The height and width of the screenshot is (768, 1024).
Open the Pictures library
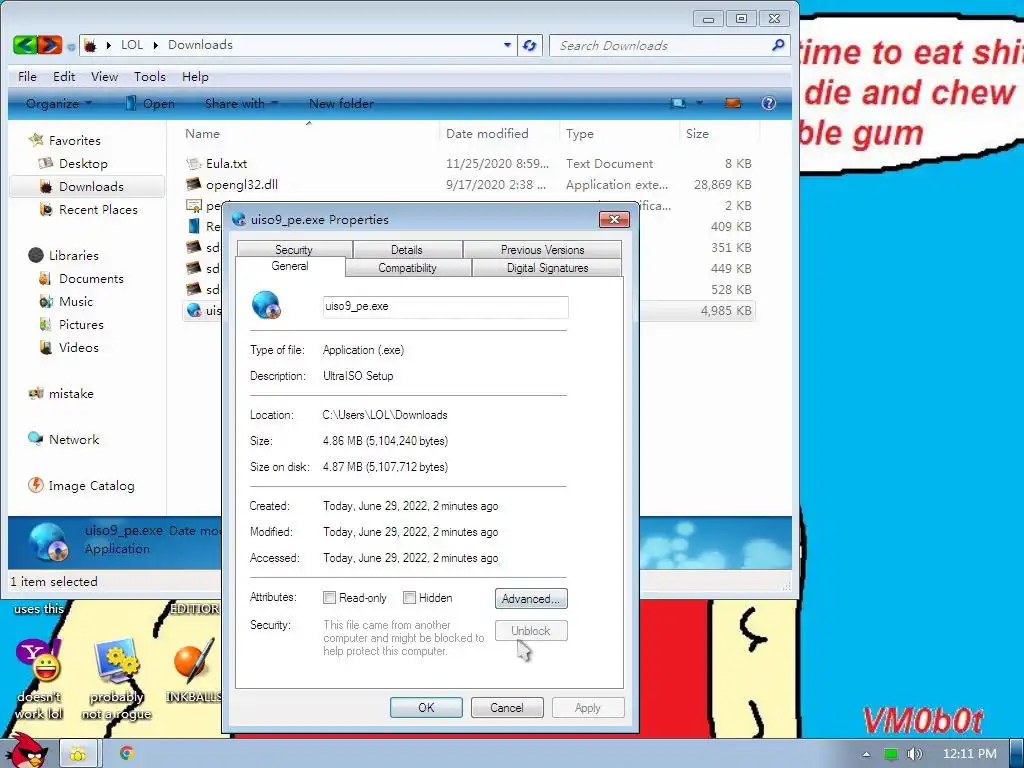click(81, 325)
